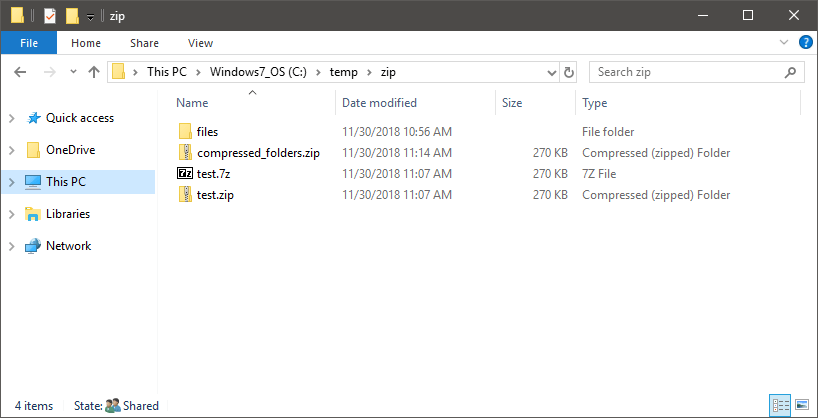The height and width of the screenshot is (418, 818).
Task: Expand the Quick access node
Action: pyautogui.click(x=12, y=118)
